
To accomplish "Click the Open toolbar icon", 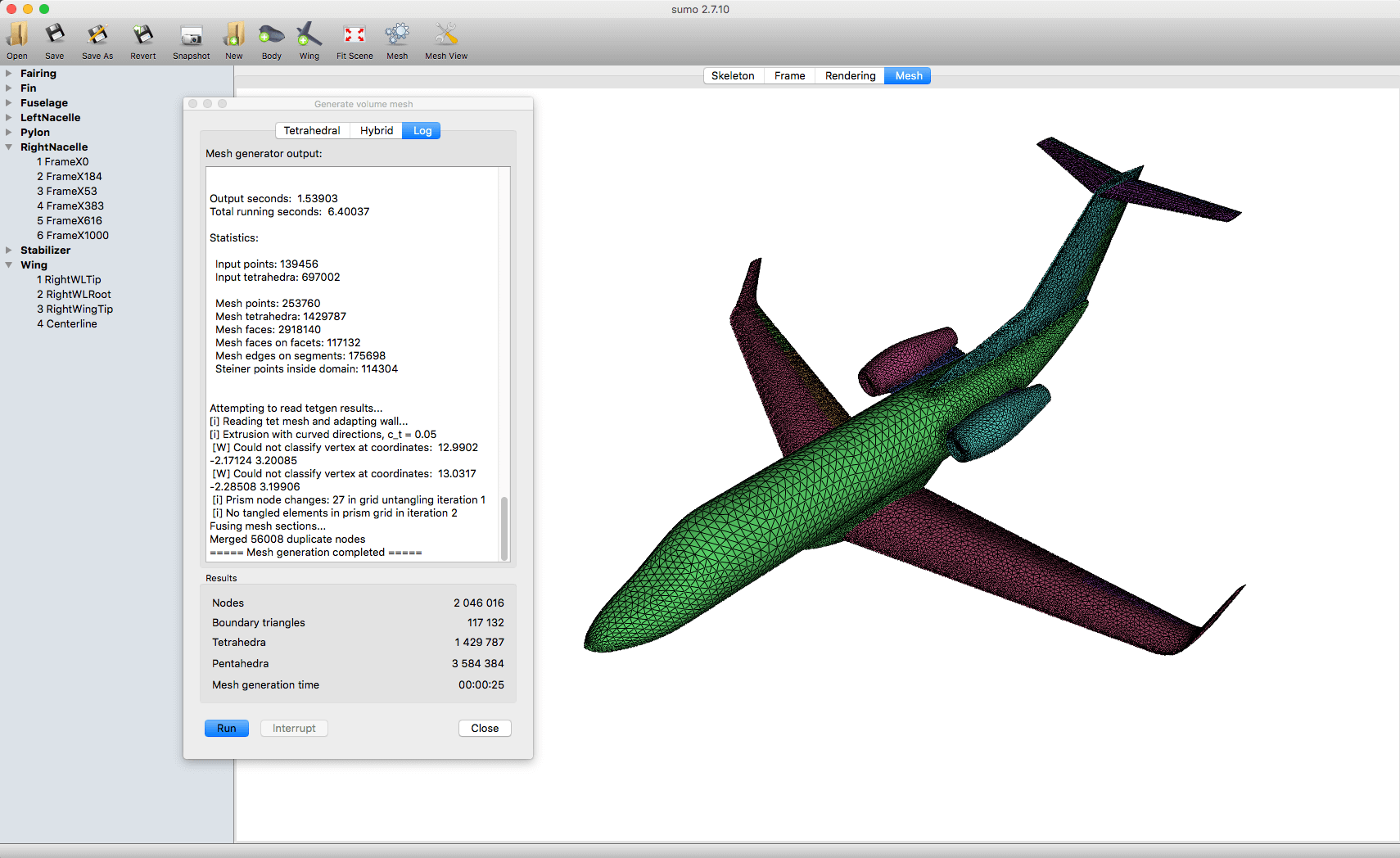I will click(17, 35).
